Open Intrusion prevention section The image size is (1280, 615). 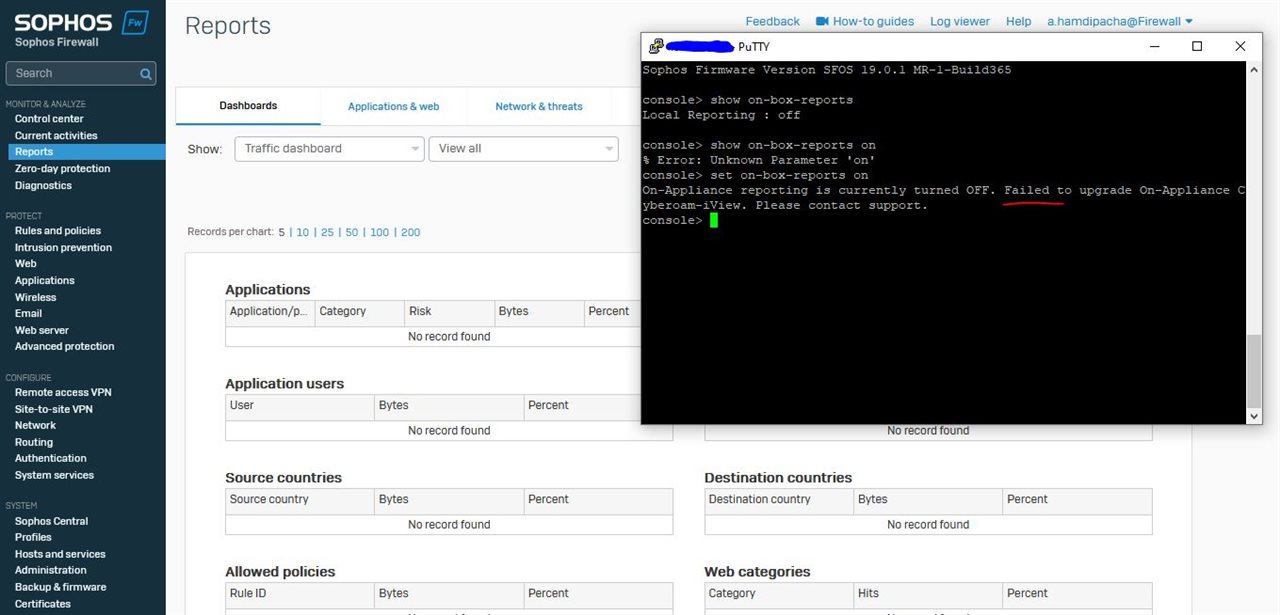tap(63, 248)
